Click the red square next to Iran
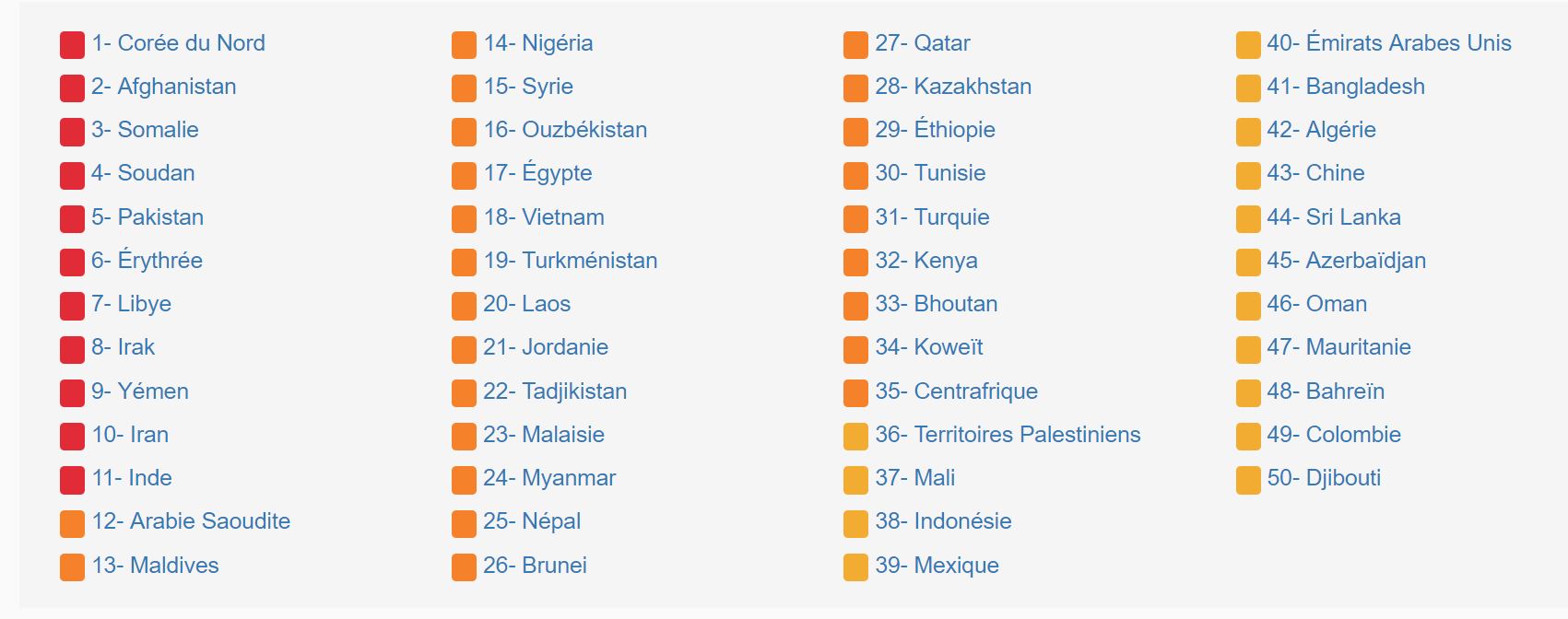This screenshot has height=619, width=1568. coord(72,437)
